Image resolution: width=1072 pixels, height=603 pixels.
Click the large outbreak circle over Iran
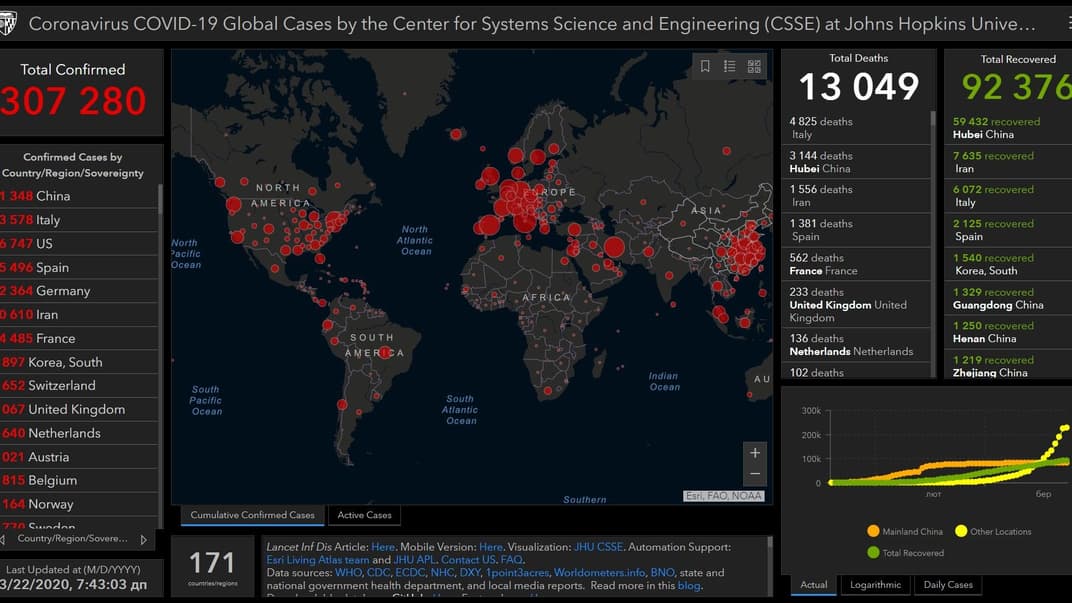point(614,248)
